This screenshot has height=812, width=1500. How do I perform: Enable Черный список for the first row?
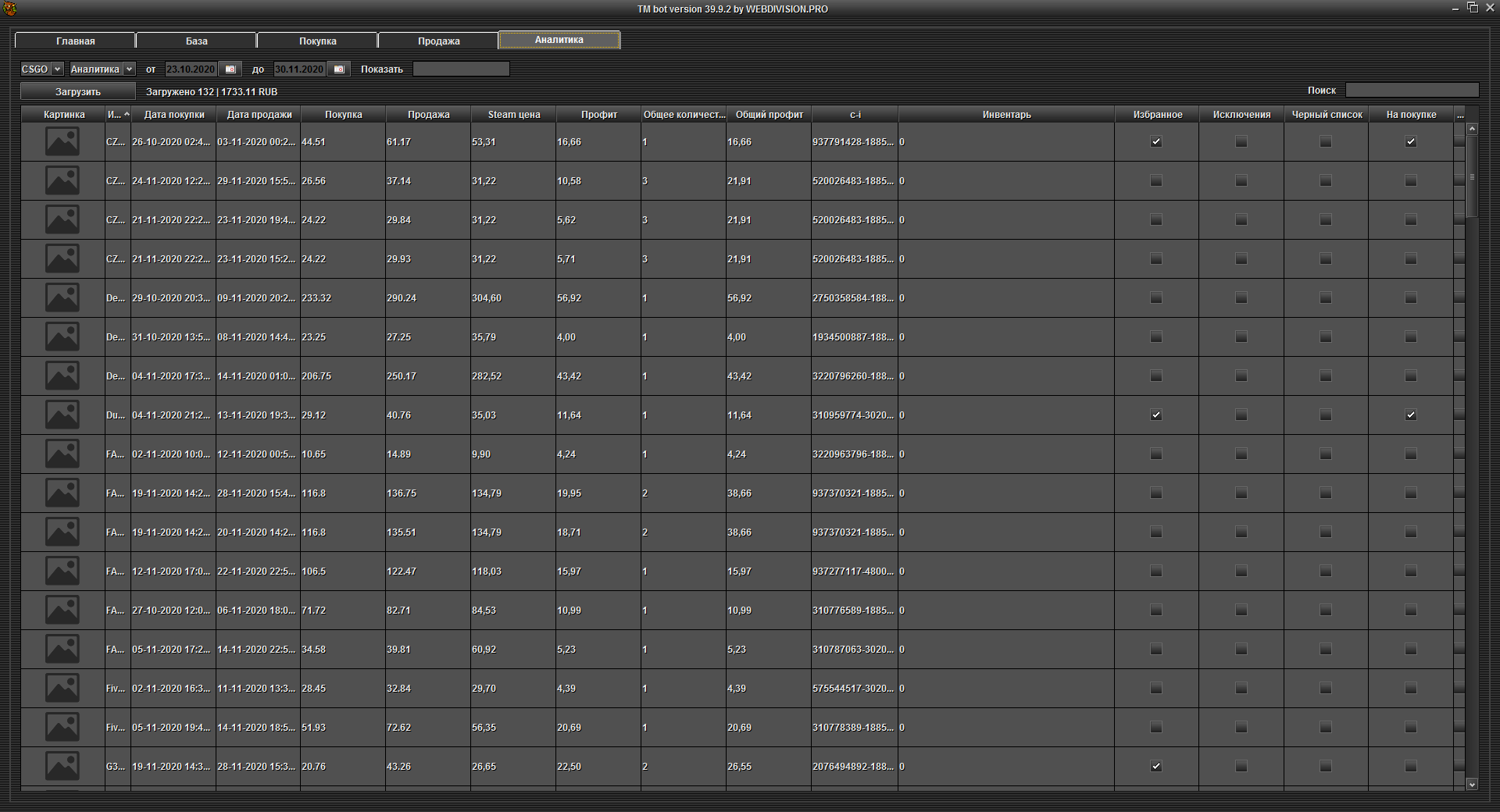coord(1326,142)
